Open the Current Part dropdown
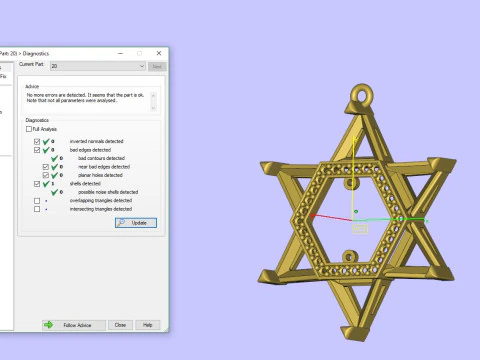Viewport: 480px width, 360px height. click(x=98, y=66)
